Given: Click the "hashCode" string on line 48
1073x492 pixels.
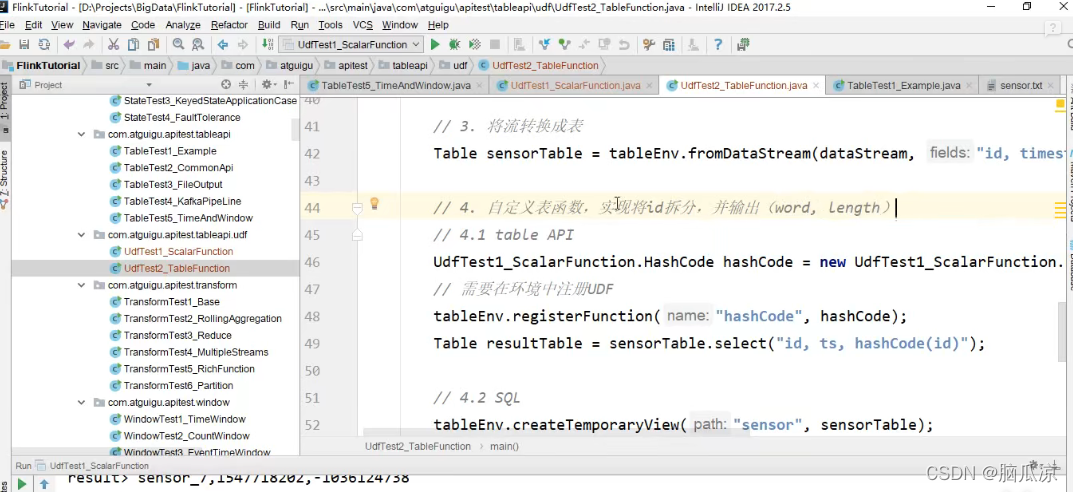Looking at the screenshot, I should (758, 316).
